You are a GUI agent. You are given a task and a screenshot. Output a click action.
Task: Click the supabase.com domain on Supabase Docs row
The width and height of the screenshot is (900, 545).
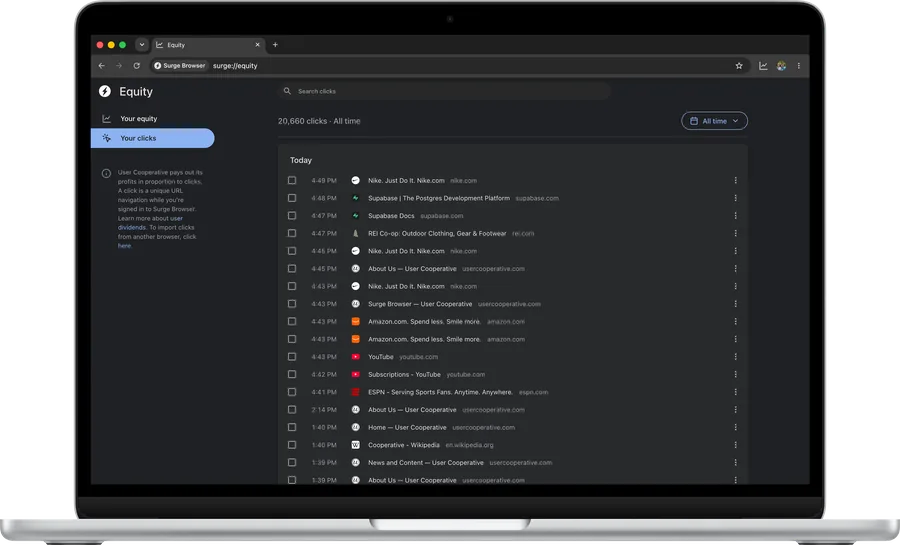[441, 216]
